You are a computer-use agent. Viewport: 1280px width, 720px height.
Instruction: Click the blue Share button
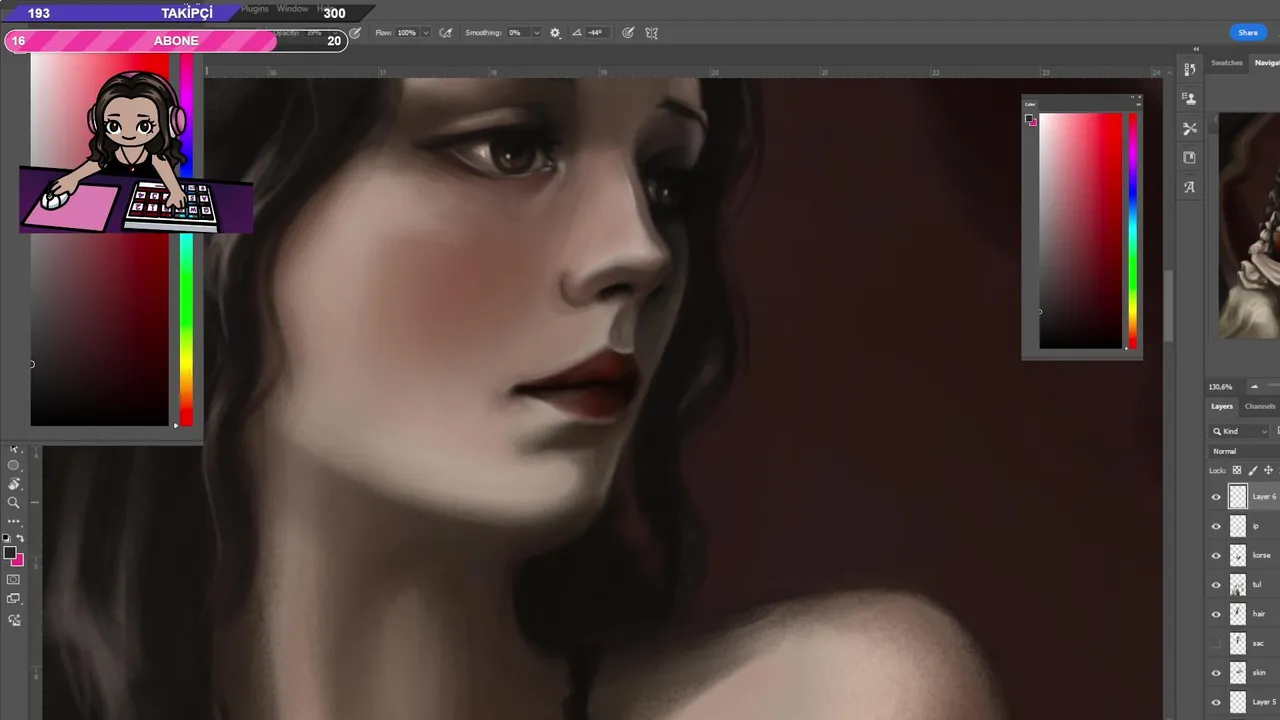pos(1248,33)
